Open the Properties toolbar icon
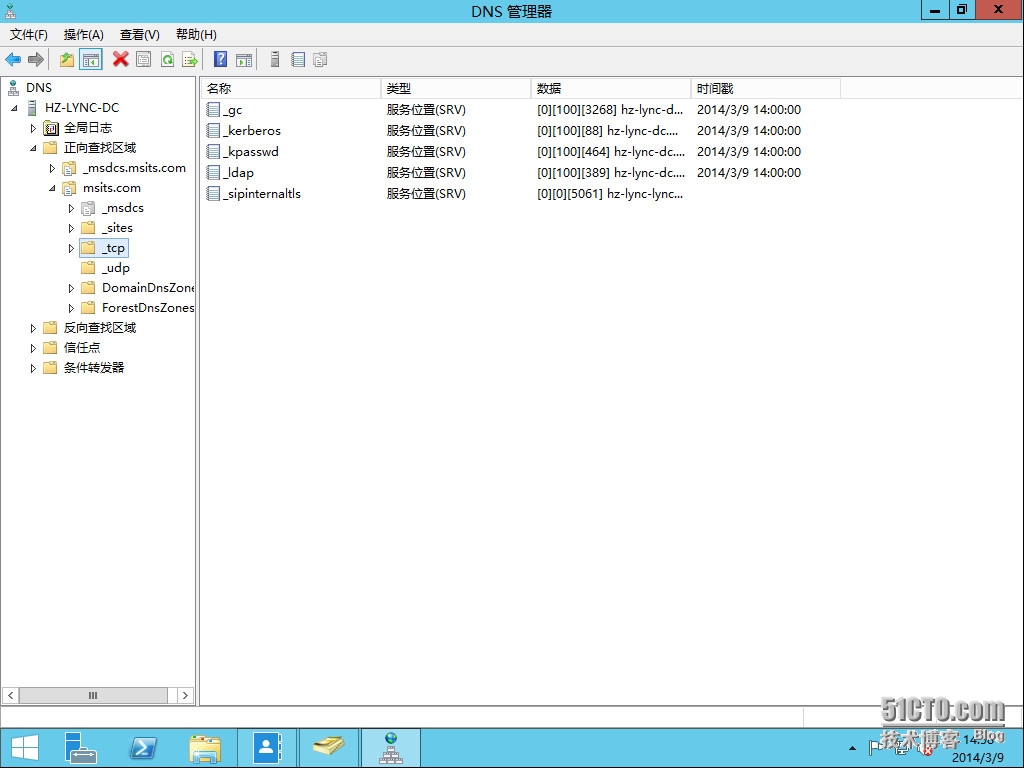 point(144,60)
